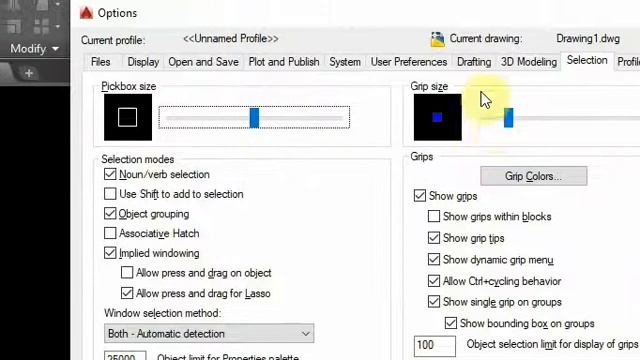Click the Grip size preview box
This screenshot has height=360, width=640.
point(438,118)
